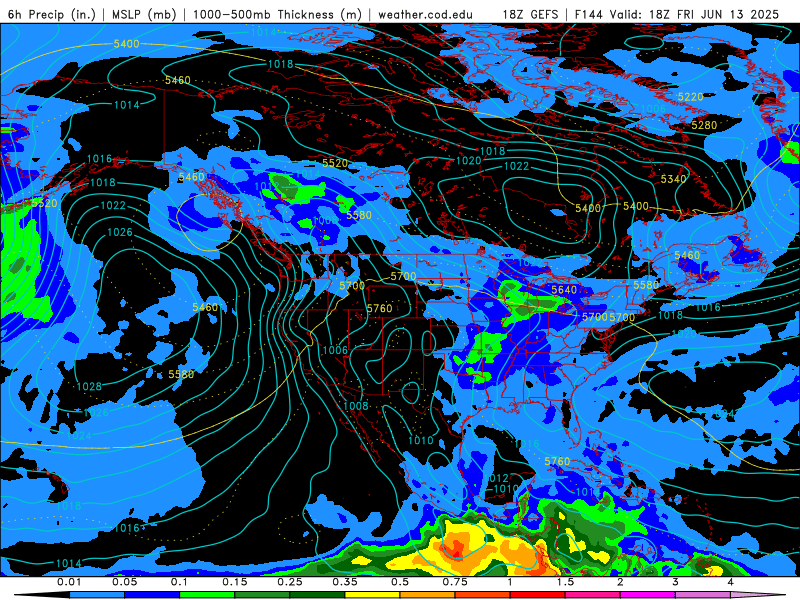Select the "MSLP (mb)" header label
Viewport: 800px width, 600px height.
[144, 14]
